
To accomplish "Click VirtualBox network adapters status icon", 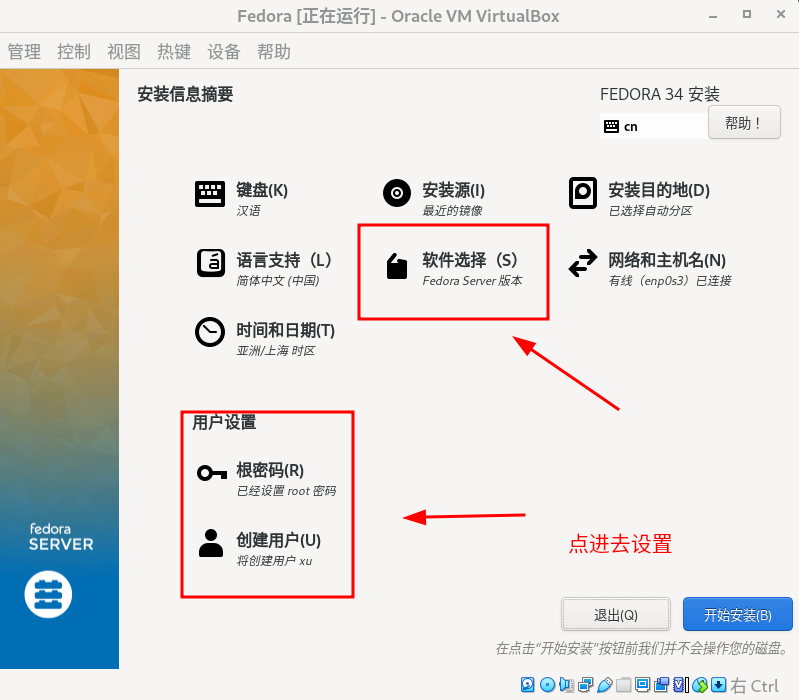I will coord(585,685).
